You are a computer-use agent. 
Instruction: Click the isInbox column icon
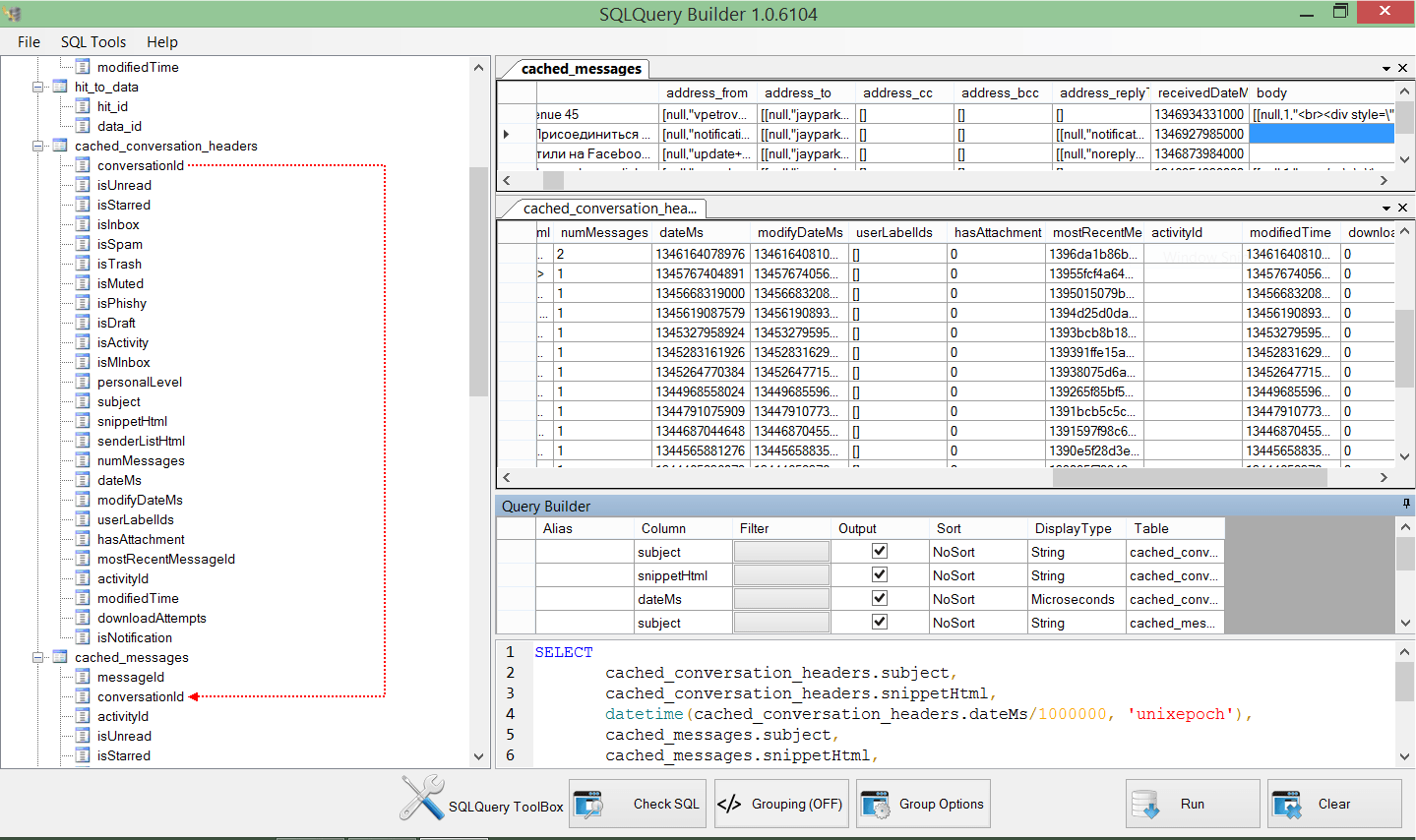click(84, 224)
